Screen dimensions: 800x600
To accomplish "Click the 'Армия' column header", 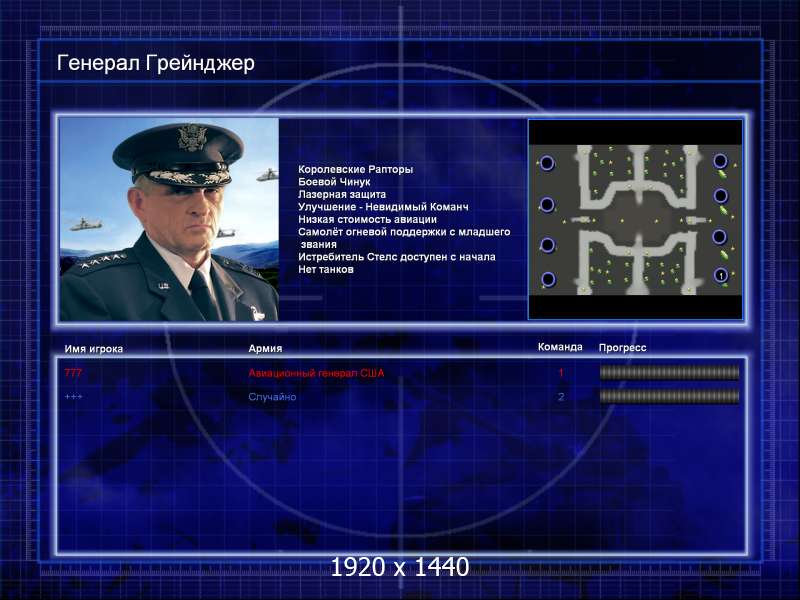I will tap(265, 348).
